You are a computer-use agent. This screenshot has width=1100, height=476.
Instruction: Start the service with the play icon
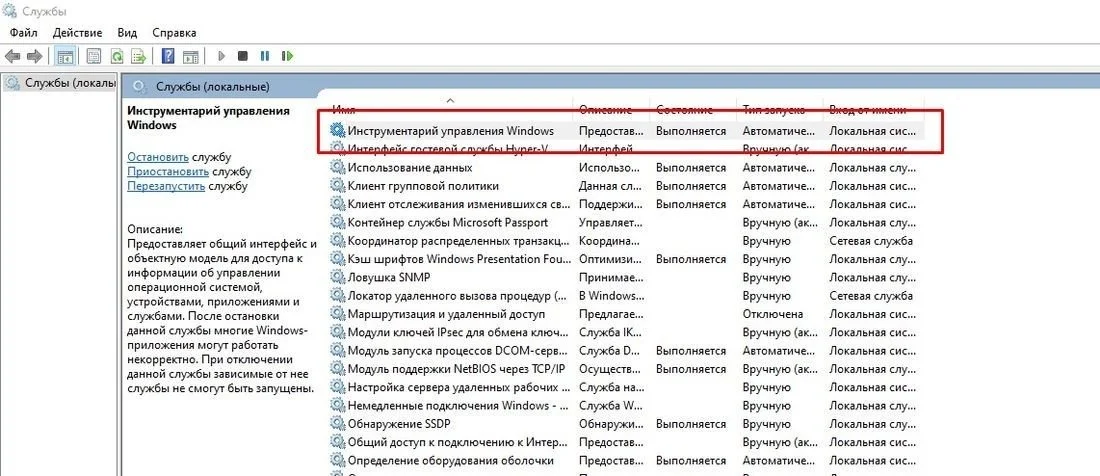click(222, 56)
